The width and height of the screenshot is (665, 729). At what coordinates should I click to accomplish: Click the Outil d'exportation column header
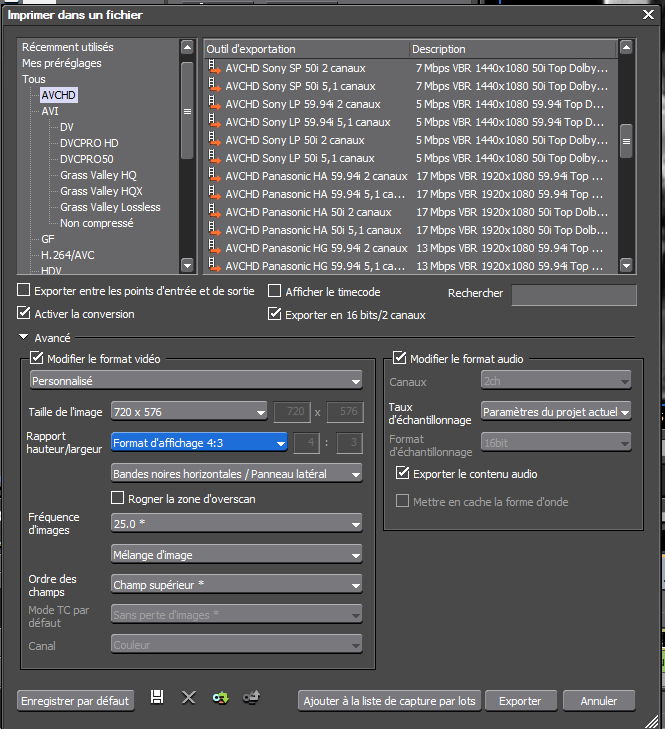click(x=306, y=49)
